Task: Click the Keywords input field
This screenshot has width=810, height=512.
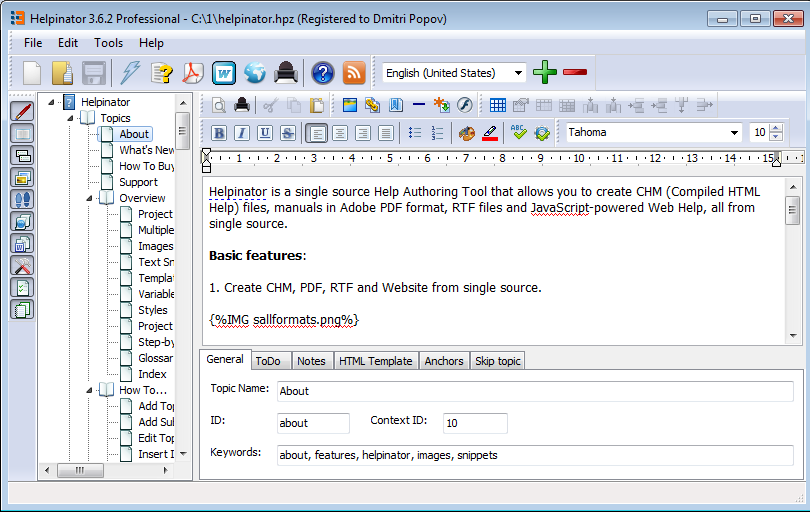Action: (535, 455)
